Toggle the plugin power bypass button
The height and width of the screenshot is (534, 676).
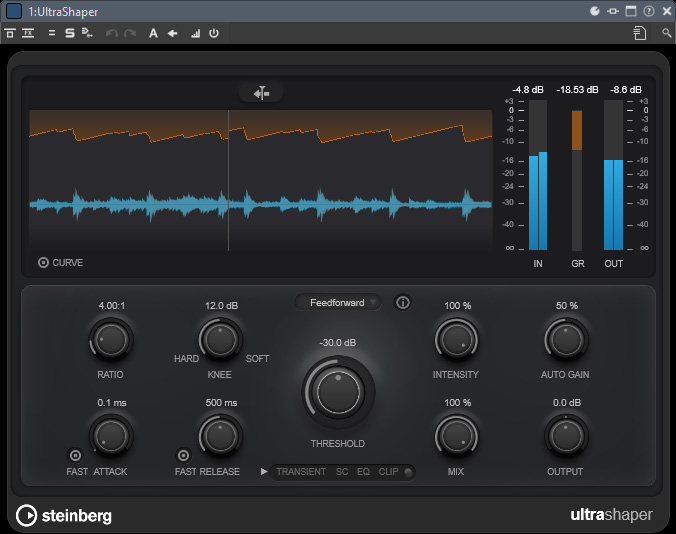[x=214, y=33]
